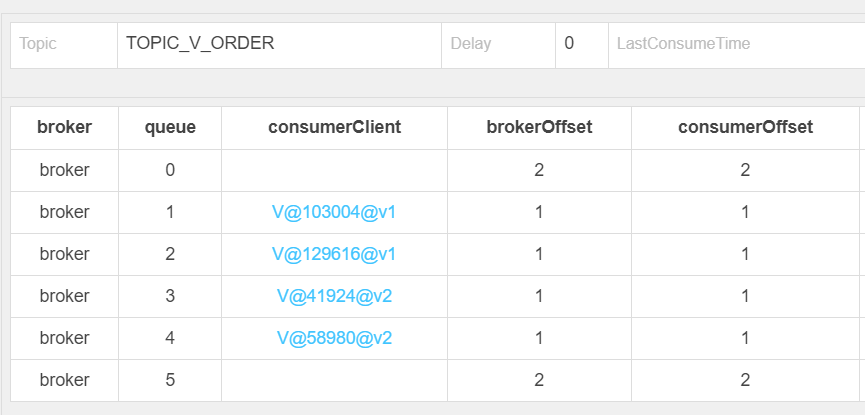Select the brokerOffset column header
This screenshot has width=865, height=415.
pyautogui.click(x=540, y=127)
